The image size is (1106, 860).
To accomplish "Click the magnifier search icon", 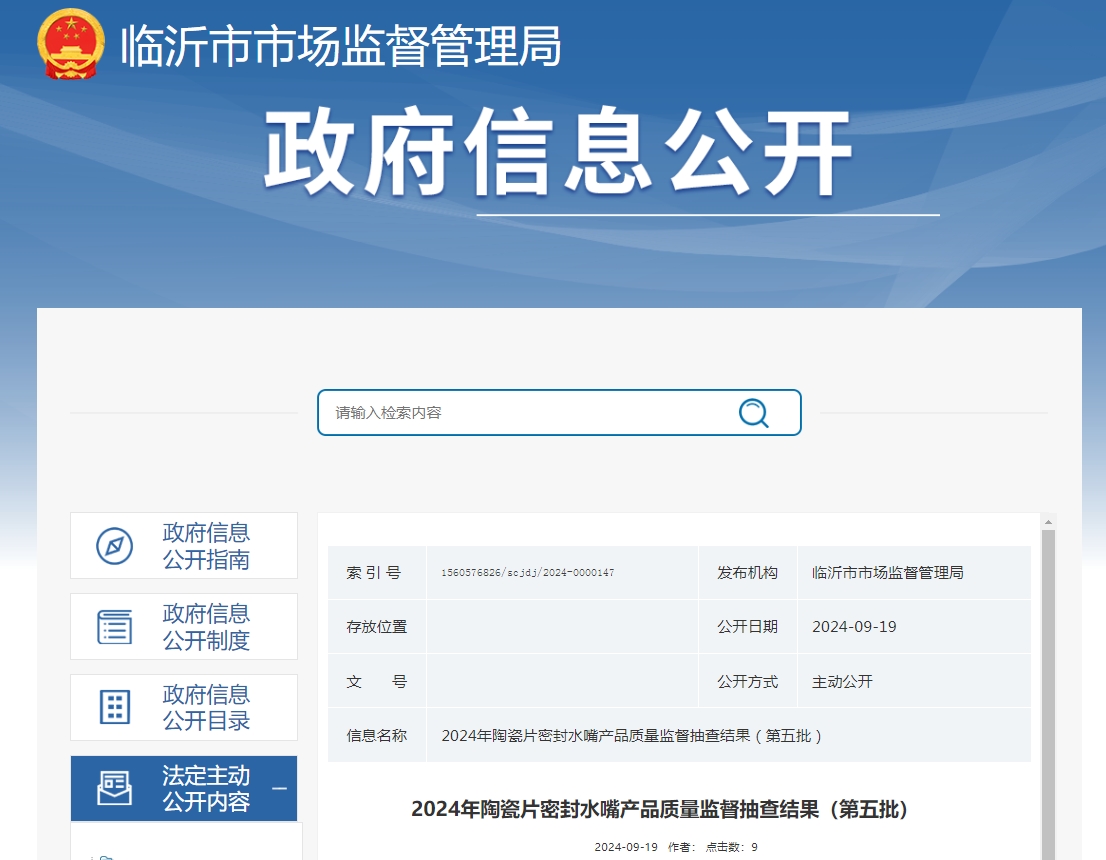I will [753, 412].
